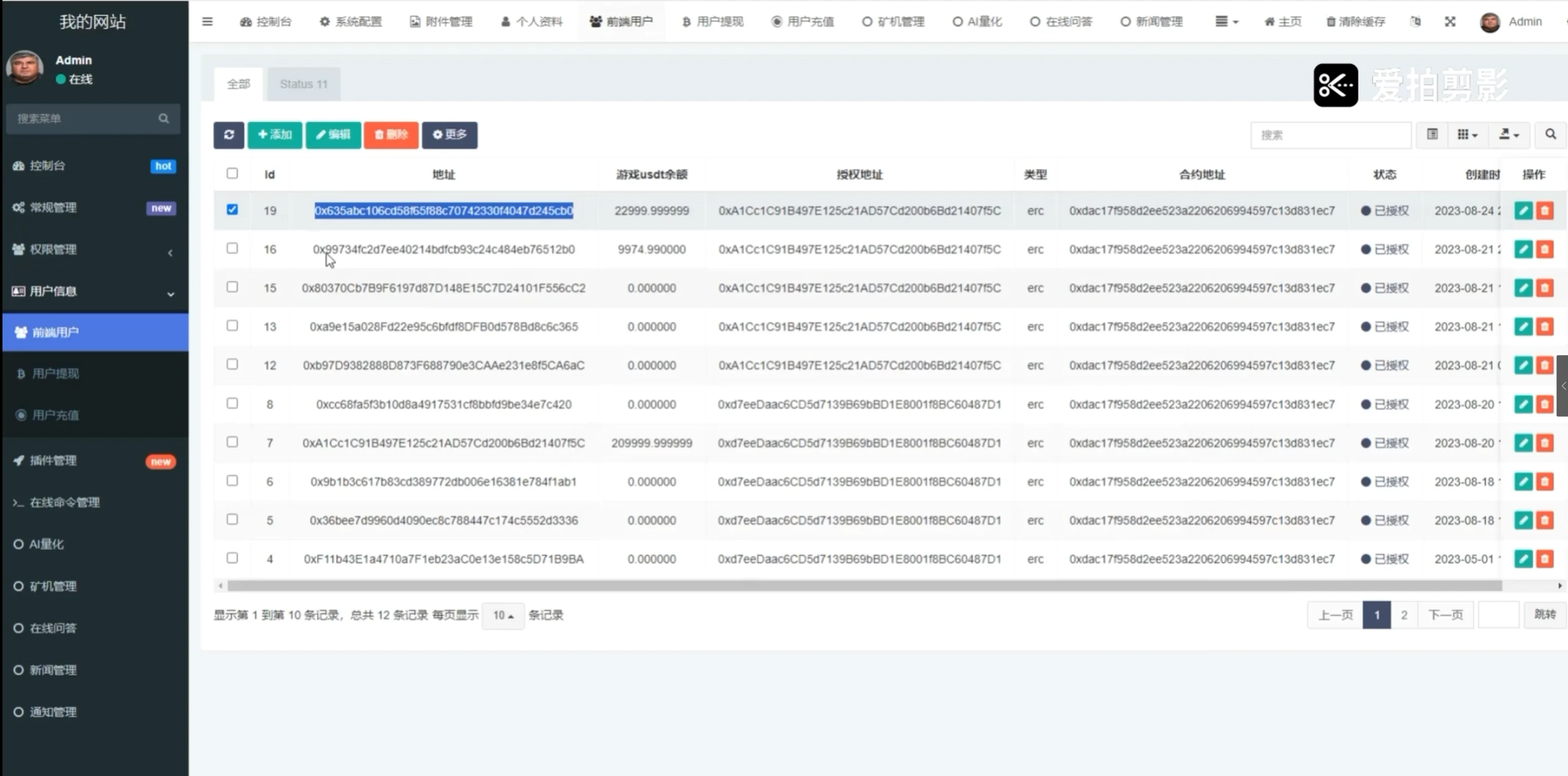The width and height of the screenshot is (1568, 776).
Task: Uncheck the checkbox for row 19
Action: click(232, 210)
